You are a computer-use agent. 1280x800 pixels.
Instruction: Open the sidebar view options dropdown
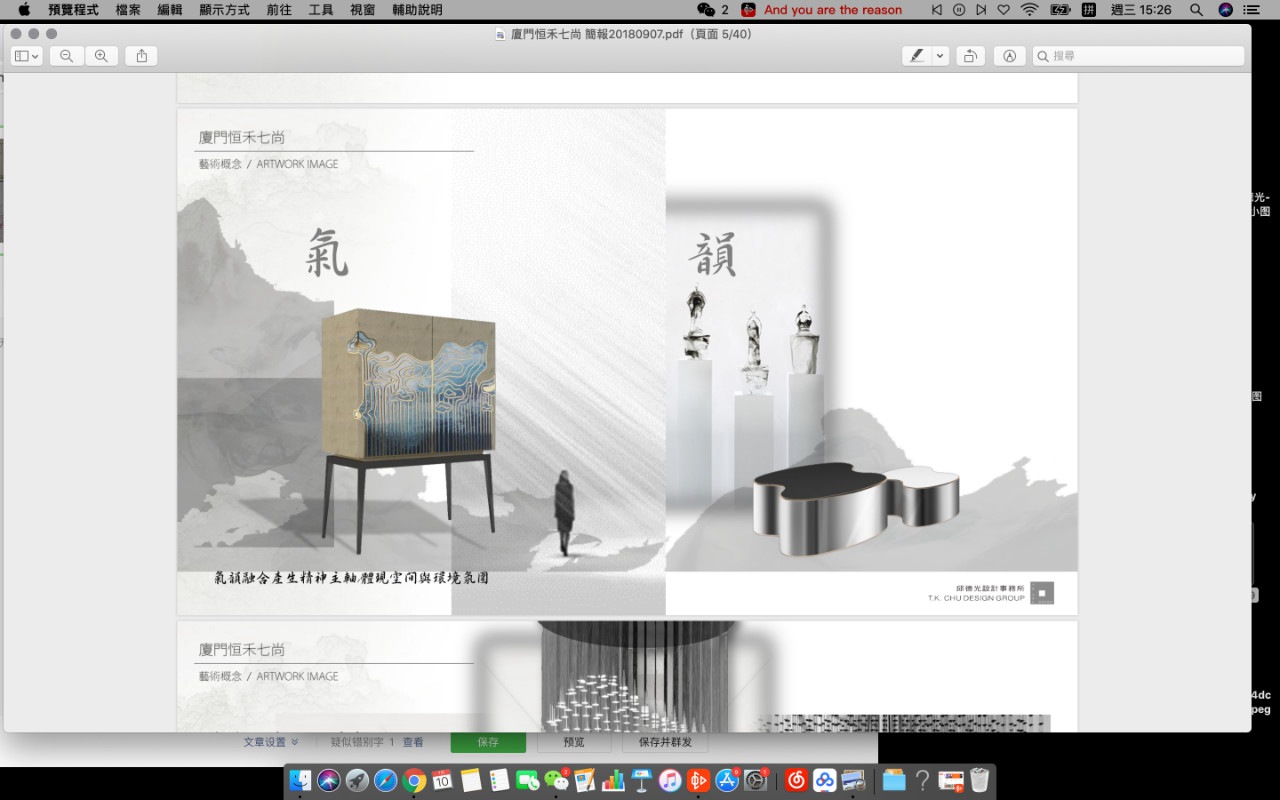(27, 56)
